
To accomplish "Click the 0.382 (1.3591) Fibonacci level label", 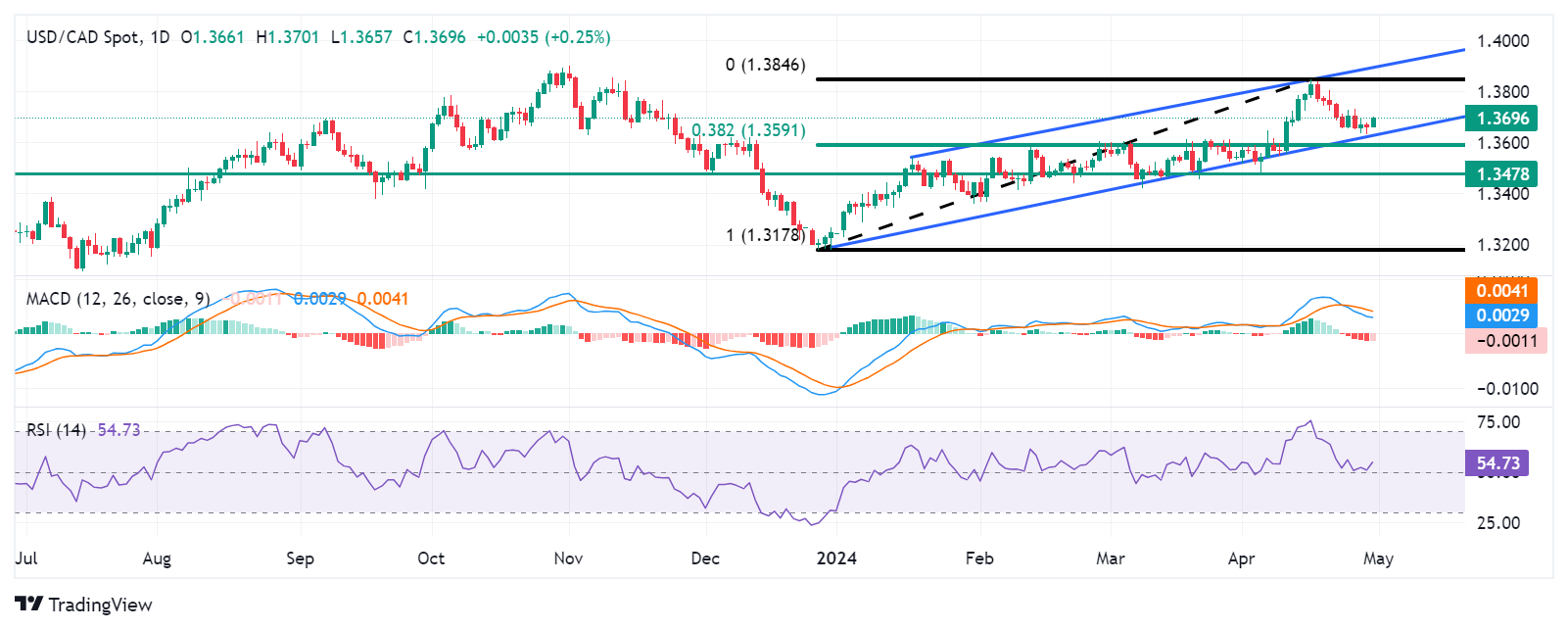I will [748, 130].
